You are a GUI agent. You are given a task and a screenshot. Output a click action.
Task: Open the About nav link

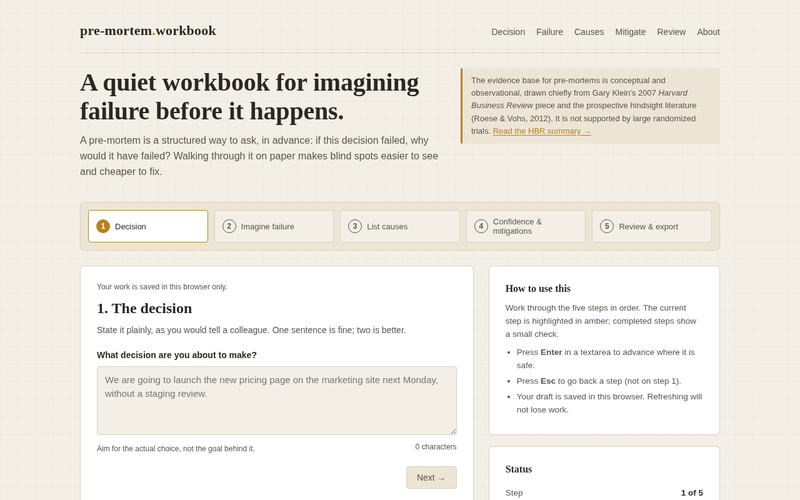pyautogui.click(x=708, y=32)
